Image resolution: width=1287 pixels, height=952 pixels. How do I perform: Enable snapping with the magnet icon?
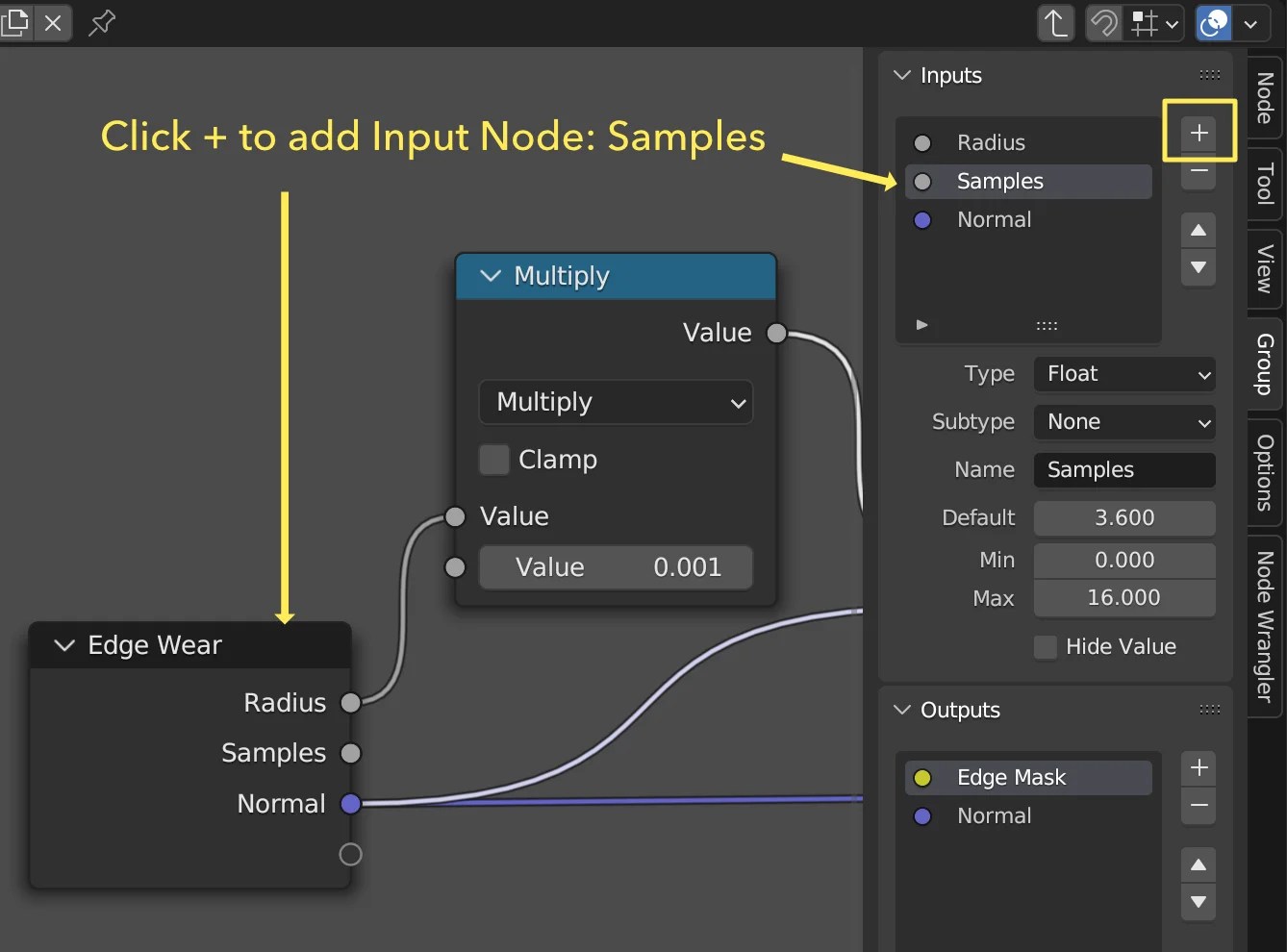click(x=1102, y=23)
